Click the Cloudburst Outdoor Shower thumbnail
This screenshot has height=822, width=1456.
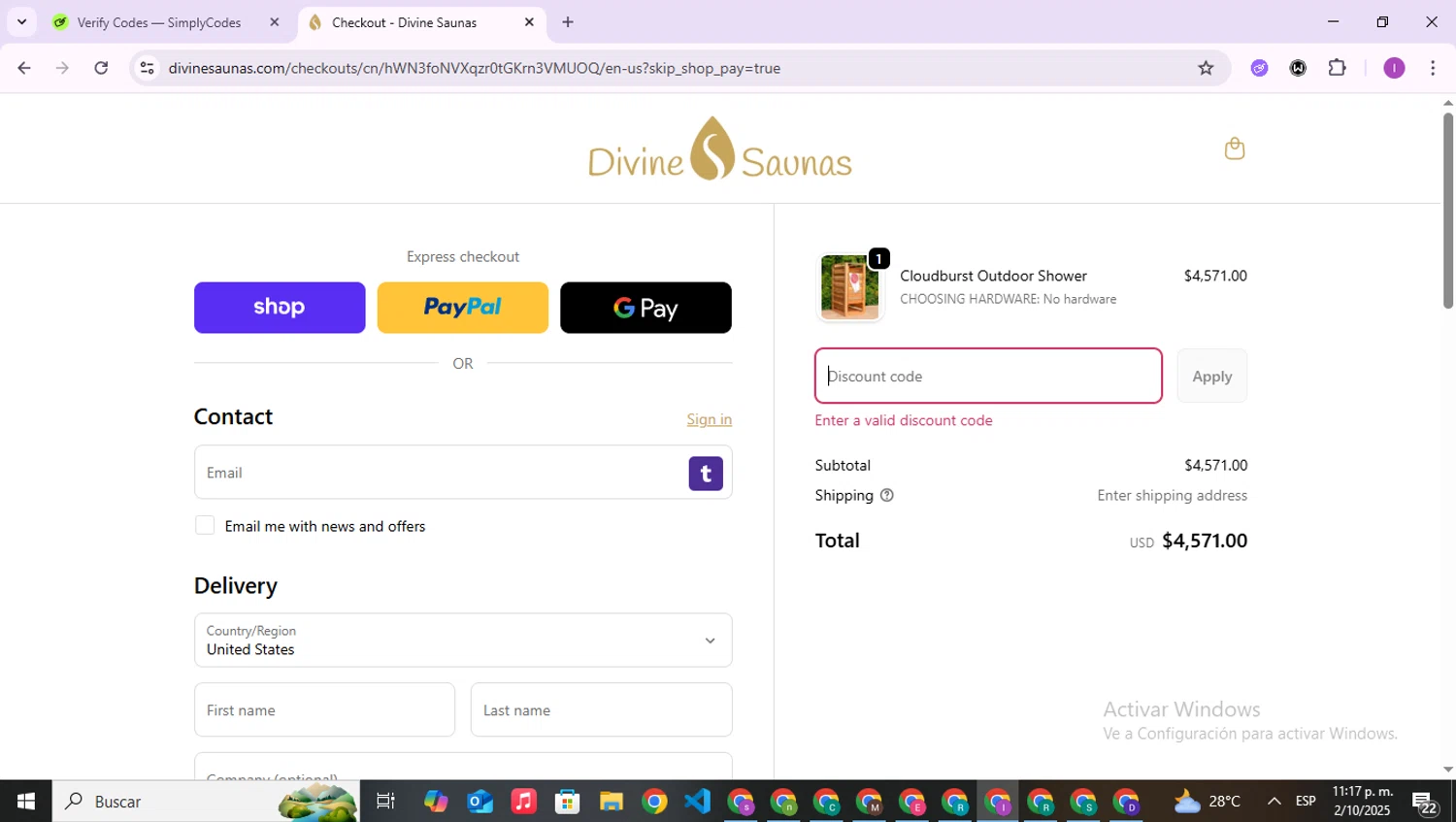coord(849,287)
